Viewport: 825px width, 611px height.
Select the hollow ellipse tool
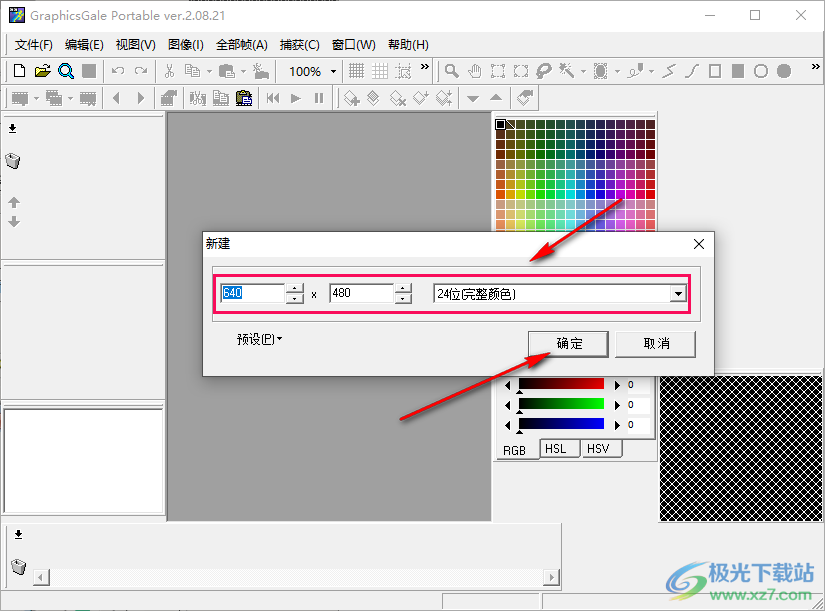pyautogui.click(x=761, y=71)
